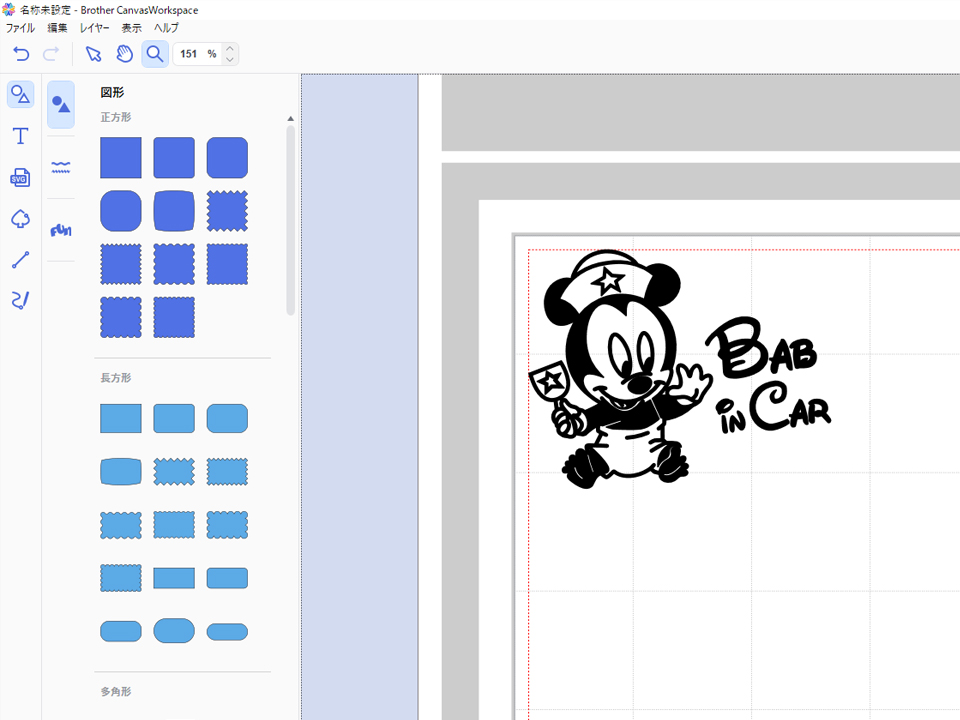
Task: Insert the first square in third row
Action: pyautogui.click(x=121, y=264)
